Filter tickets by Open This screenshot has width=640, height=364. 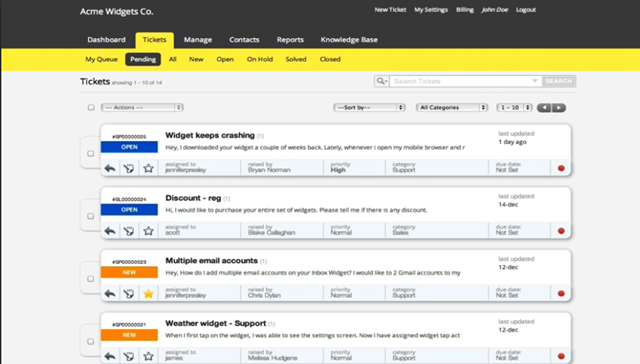click(x=225, y=59)
